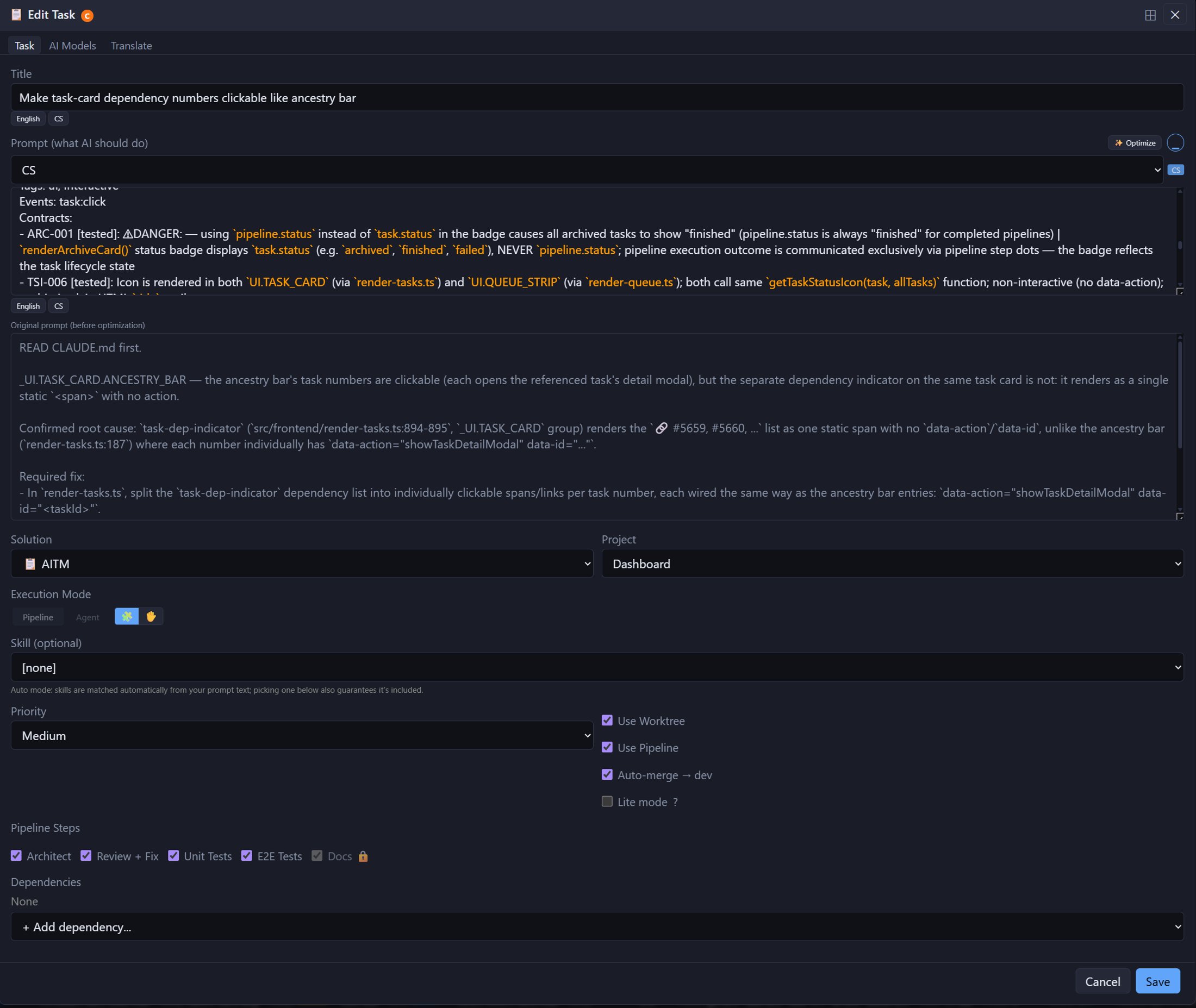Open the Solution dropdown showing AITM
The image size is (1196, 1008).
[302, 564]
